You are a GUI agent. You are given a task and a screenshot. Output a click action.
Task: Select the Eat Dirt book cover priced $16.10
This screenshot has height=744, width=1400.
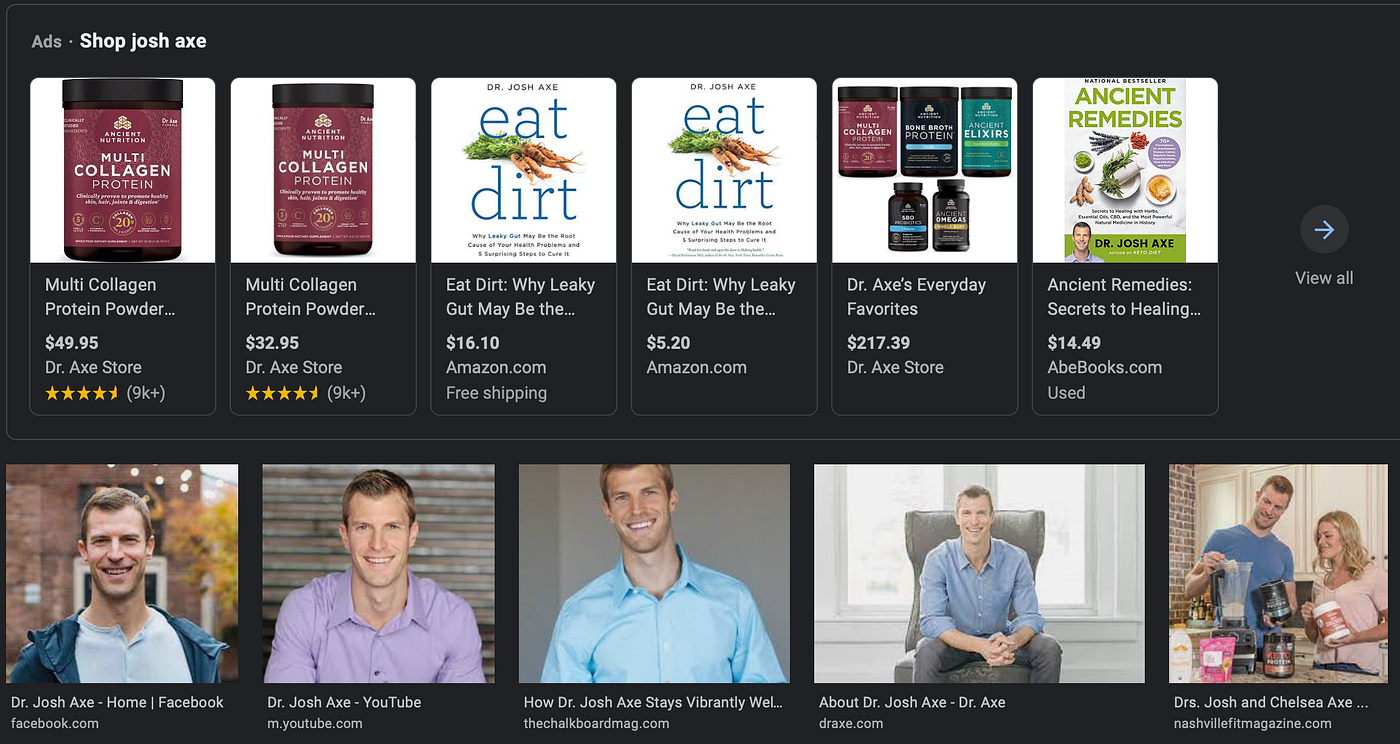(524, 170)
